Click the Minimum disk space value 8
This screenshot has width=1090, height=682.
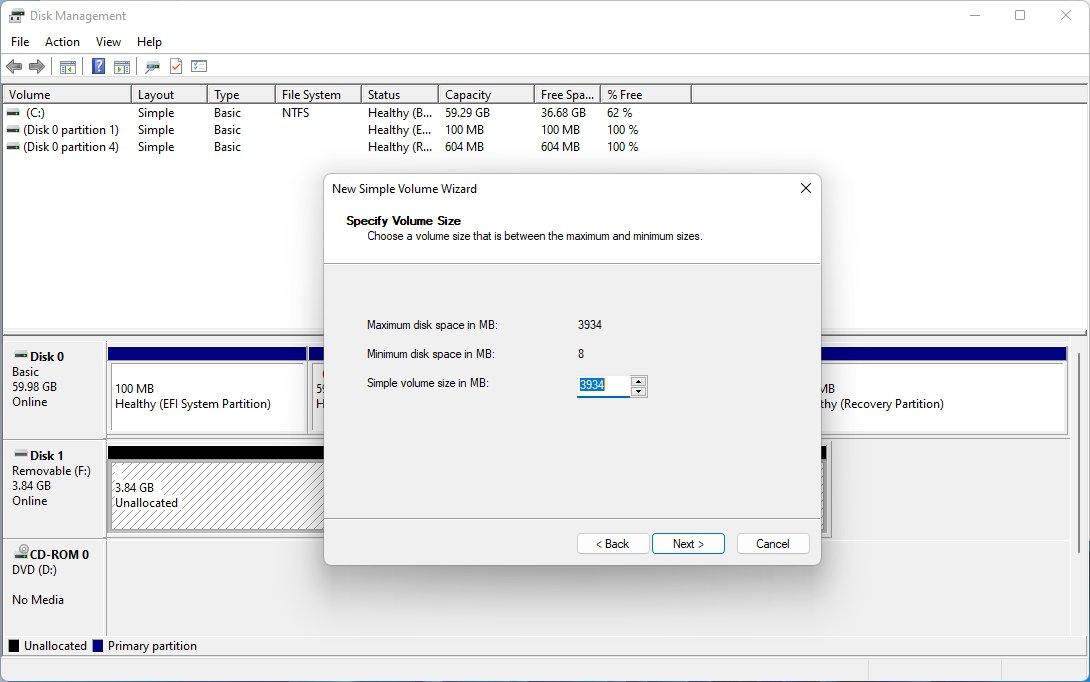pos(581,354)
